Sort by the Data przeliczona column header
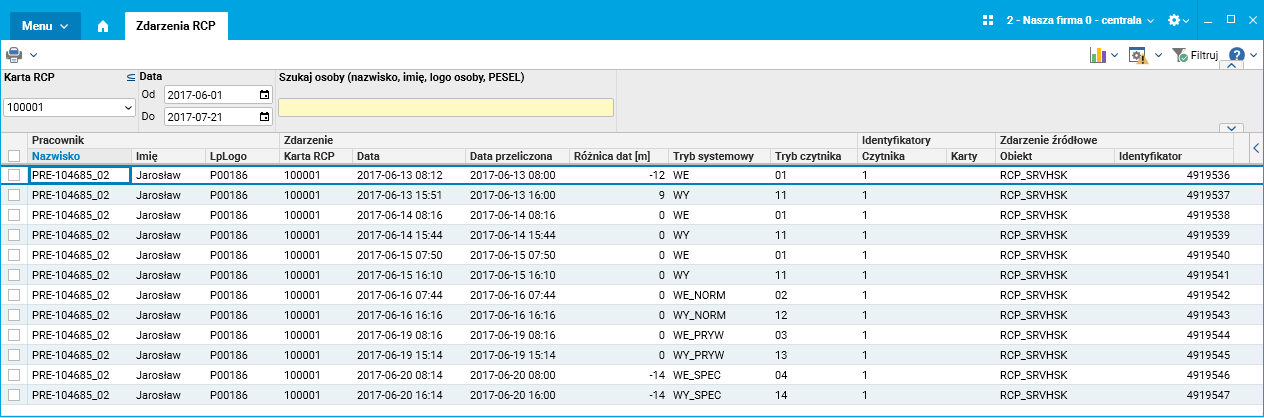The image size is (1264, 418). click(515, 156)
